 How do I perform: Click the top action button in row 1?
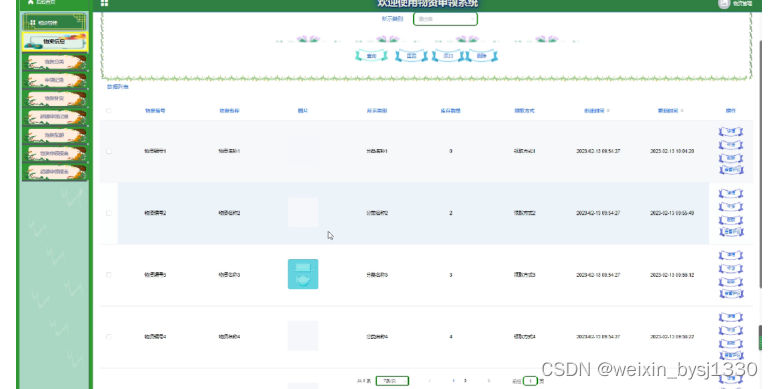point(731,131)
